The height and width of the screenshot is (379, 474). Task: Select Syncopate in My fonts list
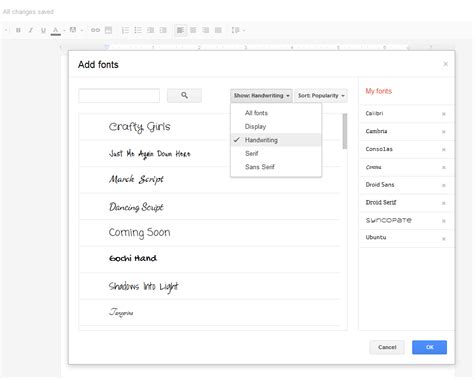click(389, 220)
